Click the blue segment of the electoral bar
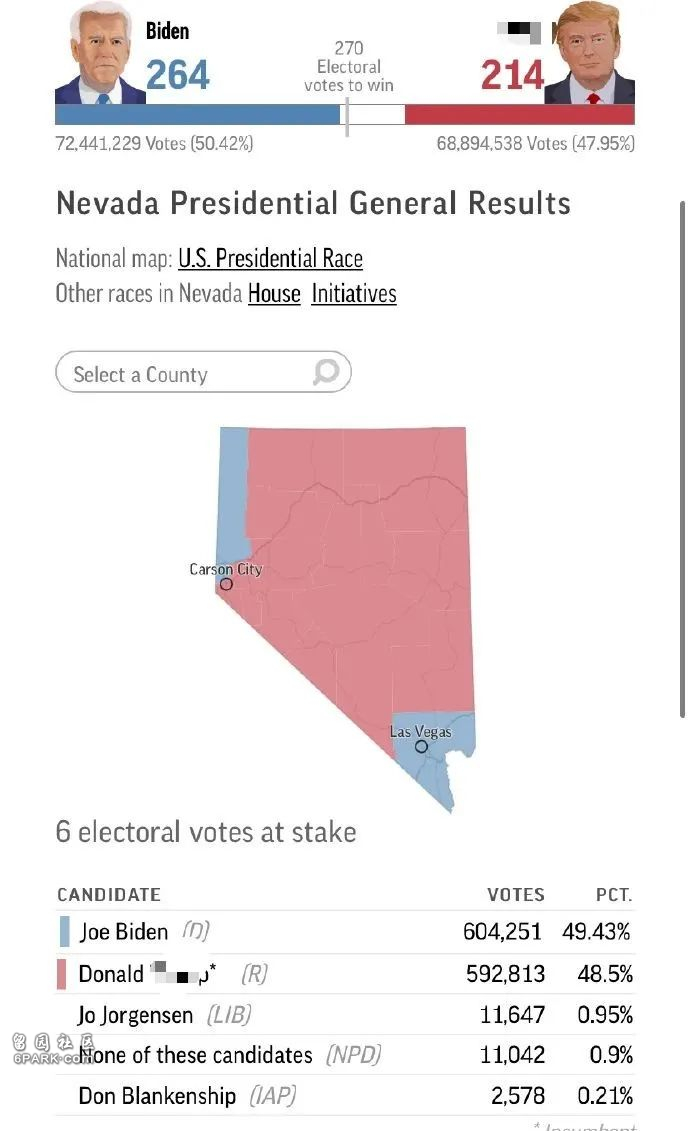Screen dimensions: 690x1131 198,115
